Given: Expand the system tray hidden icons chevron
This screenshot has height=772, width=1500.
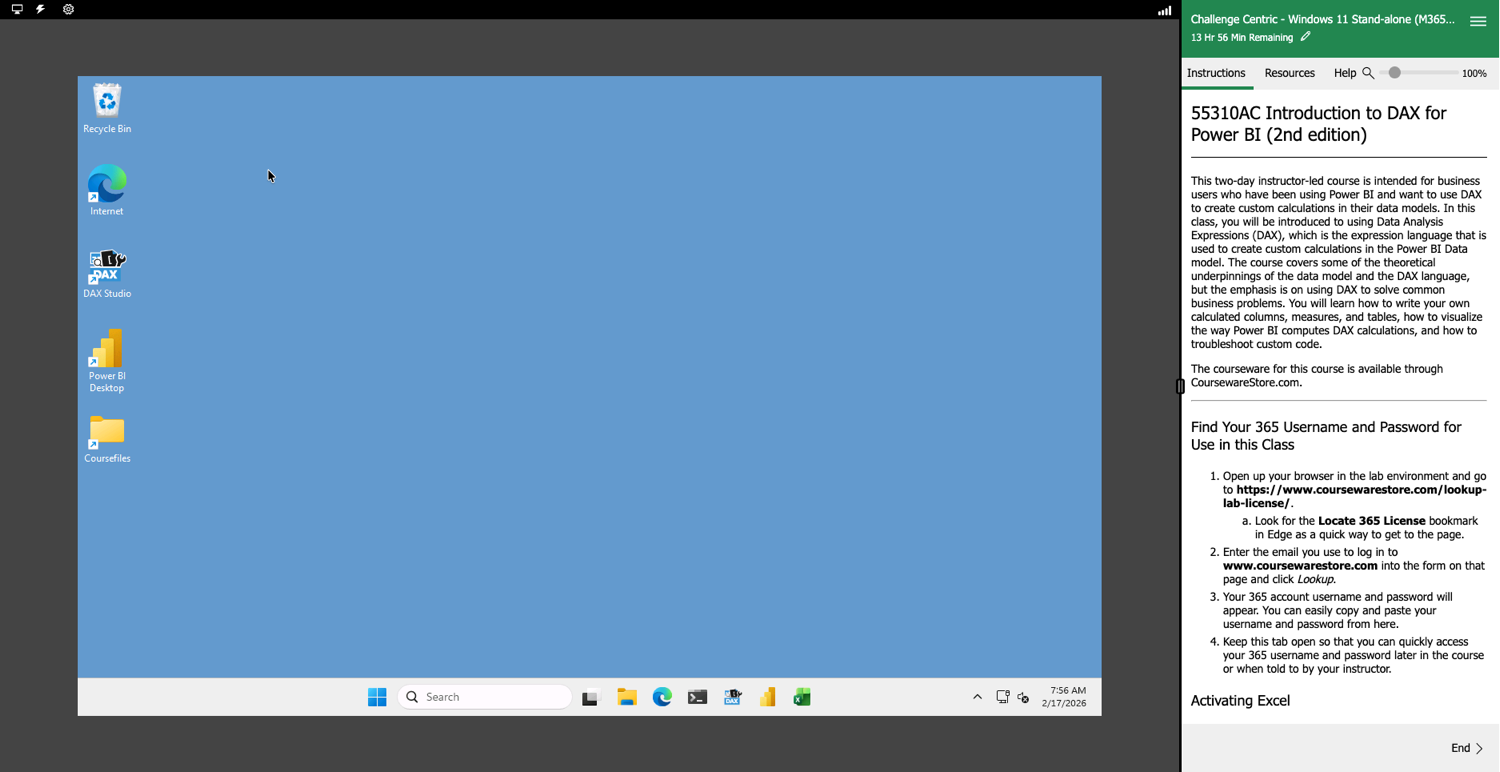Looking at the screenshot, I should 977,698.
